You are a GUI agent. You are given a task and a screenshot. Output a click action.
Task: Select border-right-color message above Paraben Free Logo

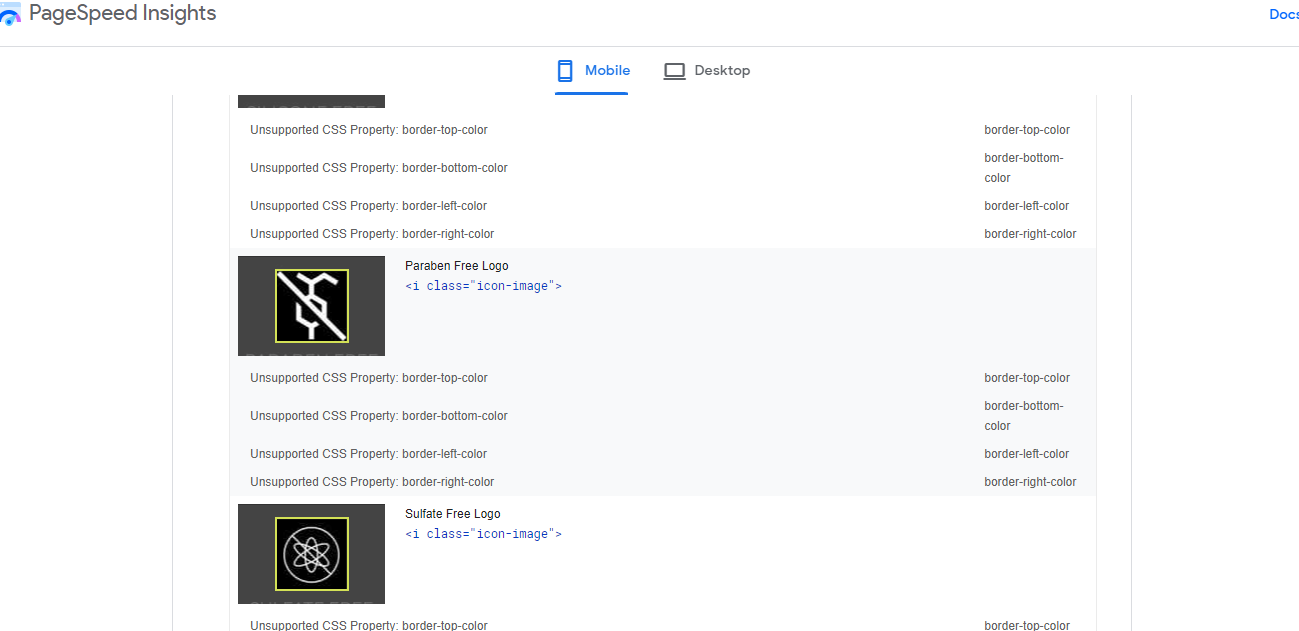pyautogui.click(x=372, y=234)
